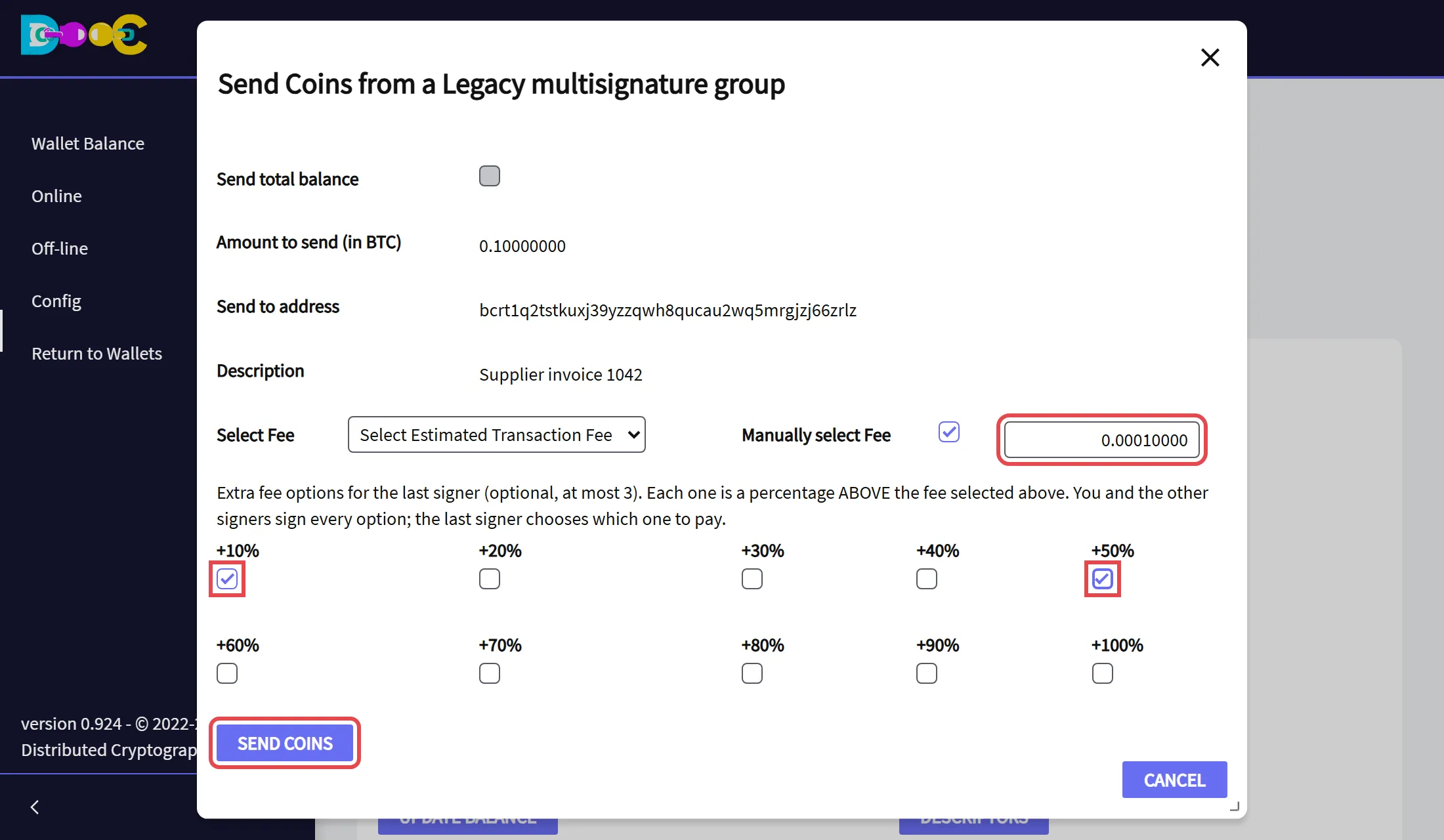
Task: Collapse the sidebar with the left chevron
Action: pyautogui.click(x=35, y=807)
